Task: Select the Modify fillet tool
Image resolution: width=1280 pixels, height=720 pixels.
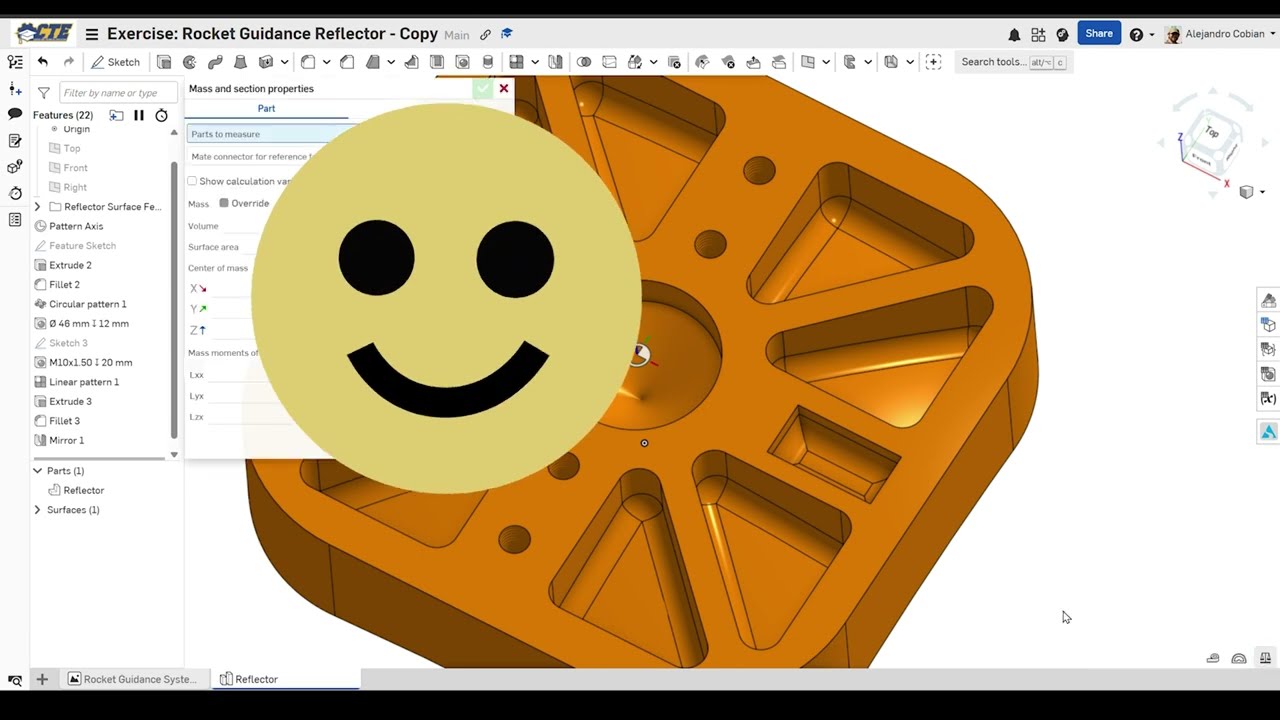Action: [x=702, y=62]
